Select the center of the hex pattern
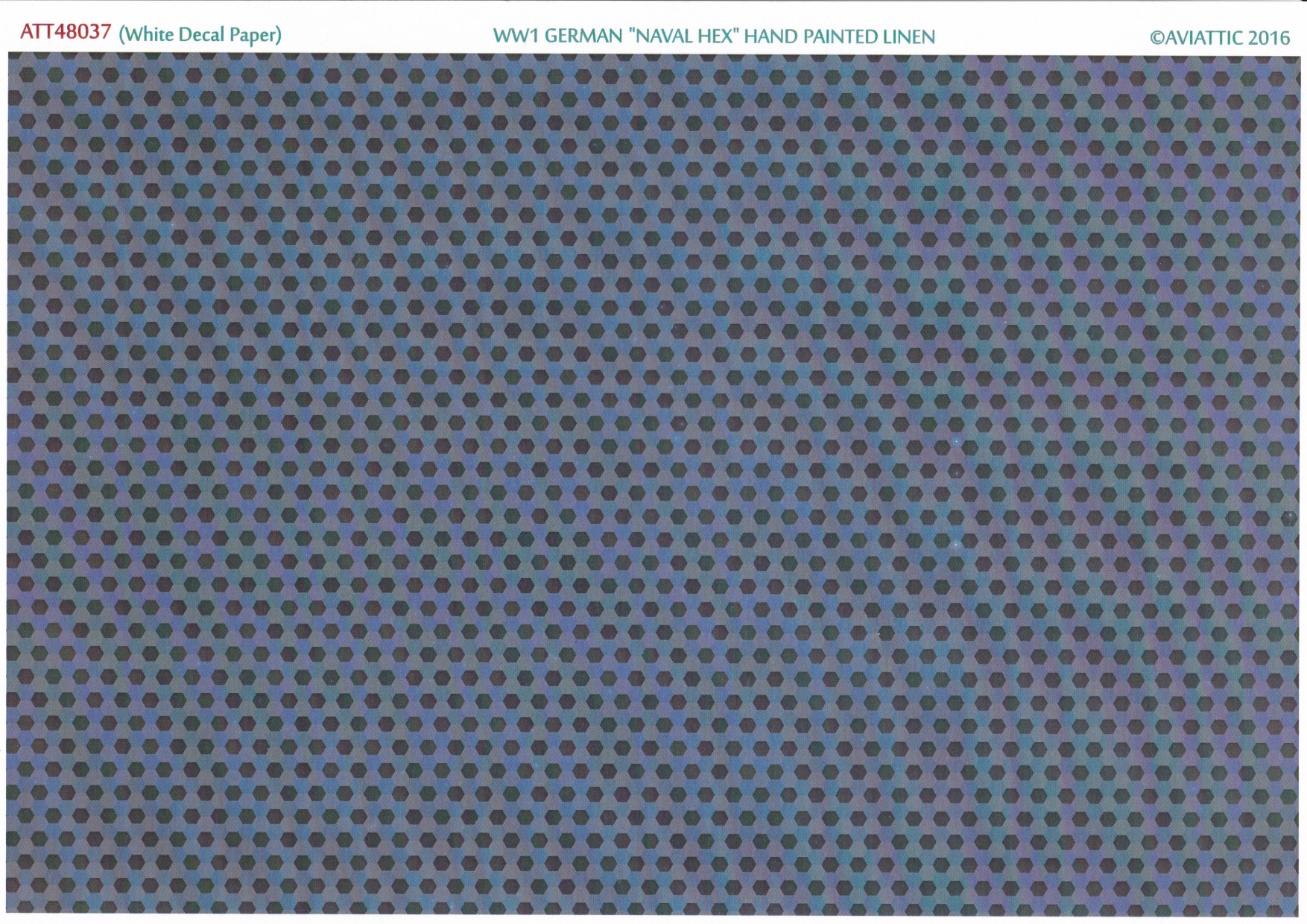This screenshot has height=924, width=1307. click(653, 484)
